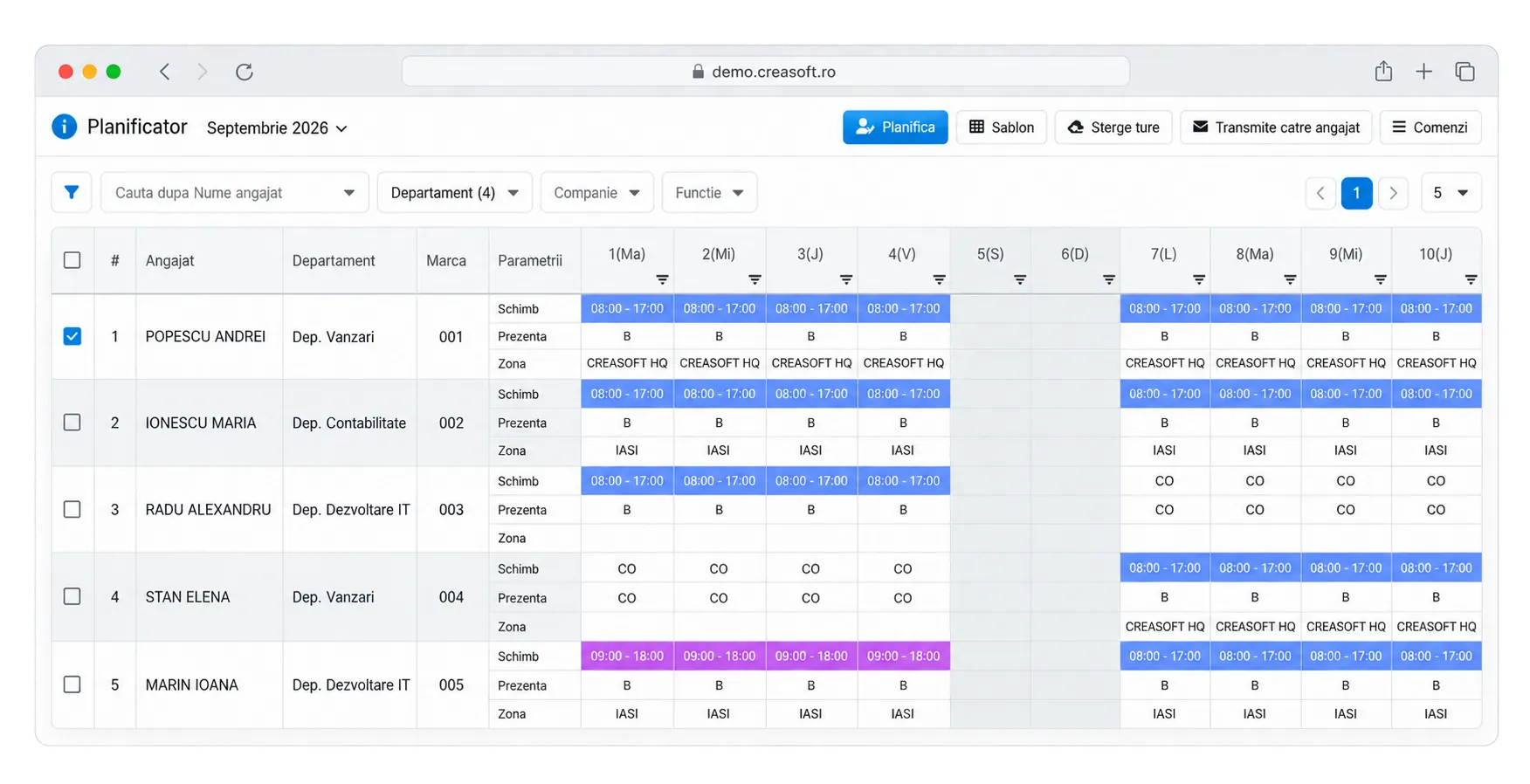The width and height of the screenshot is (1530, 784).
Task: Select page 1 in pagination
Action: (x=1356, y=193)
